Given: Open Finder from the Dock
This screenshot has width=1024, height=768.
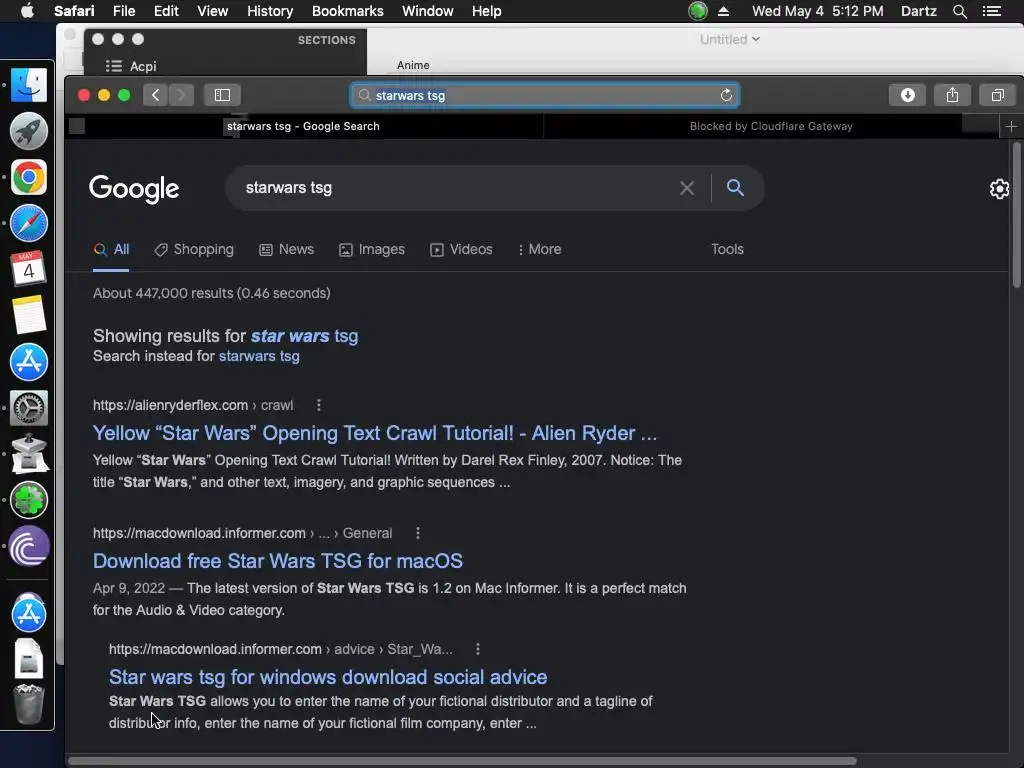Looking at the screenshot, I should coord(29,85).
